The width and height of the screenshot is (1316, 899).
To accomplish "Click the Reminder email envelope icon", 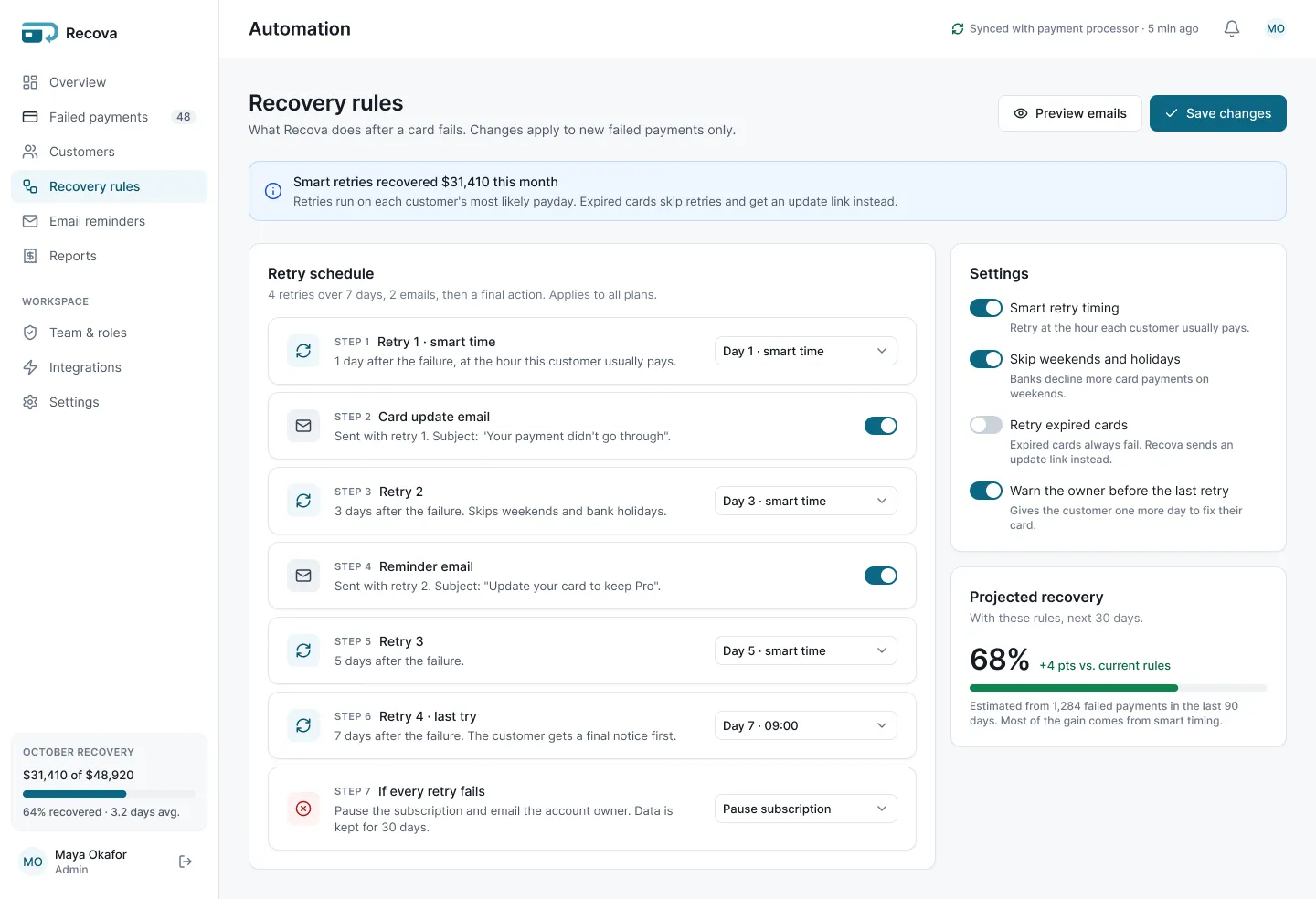I will tap(303, 576).
